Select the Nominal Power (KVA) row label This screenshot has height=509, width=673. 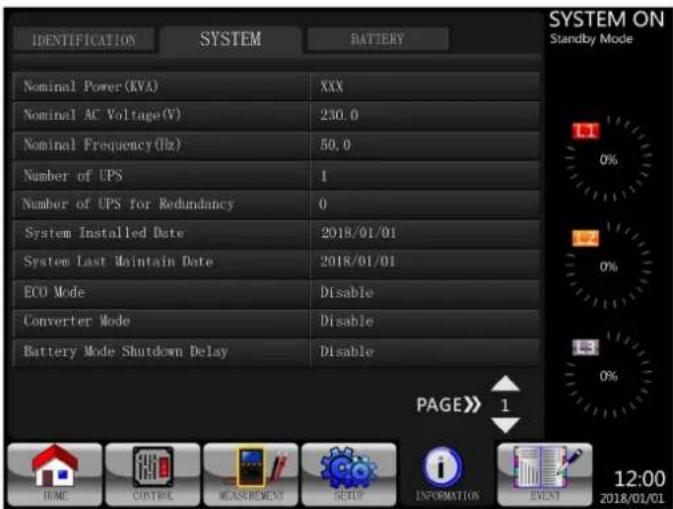(91, 86)
